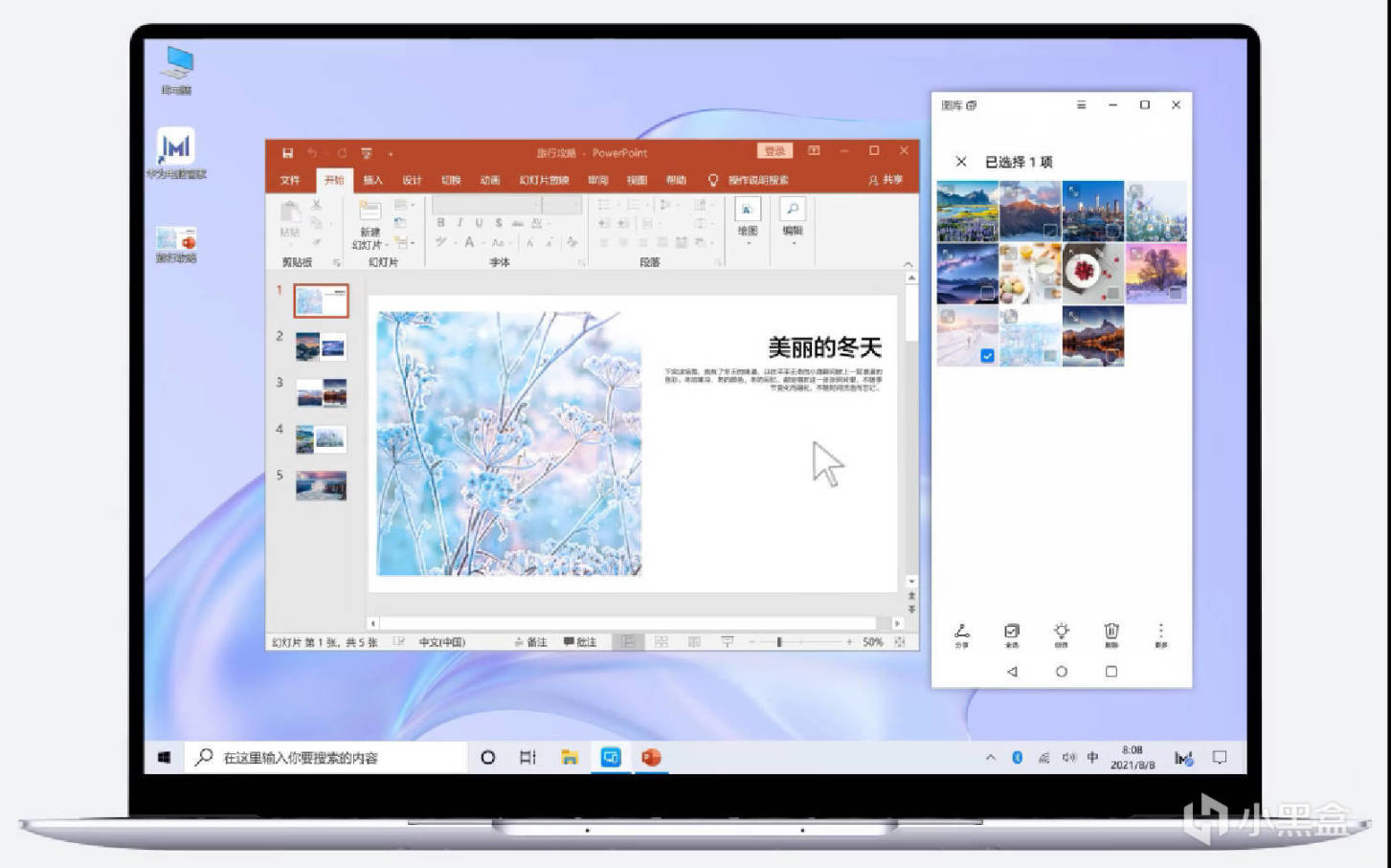The height and width of the screenshot is (868, 1391).
Task: Tap the Create (创作) lightbulb icon
Action: click(1062, 634)
